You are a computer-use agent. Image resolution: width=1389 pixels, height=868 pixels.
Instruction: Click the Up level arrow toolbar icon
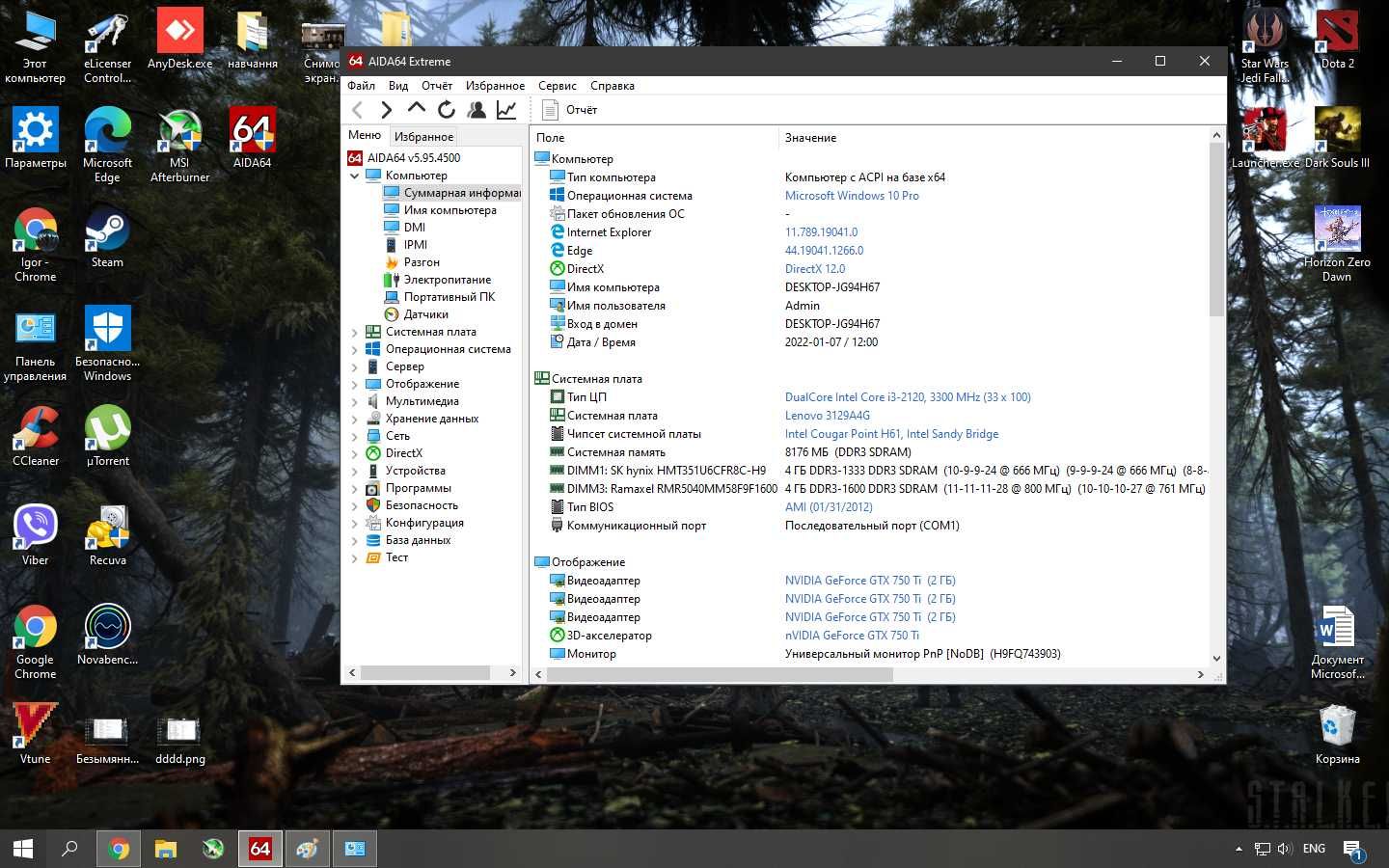pyautogui.click(x=416, y=109)
